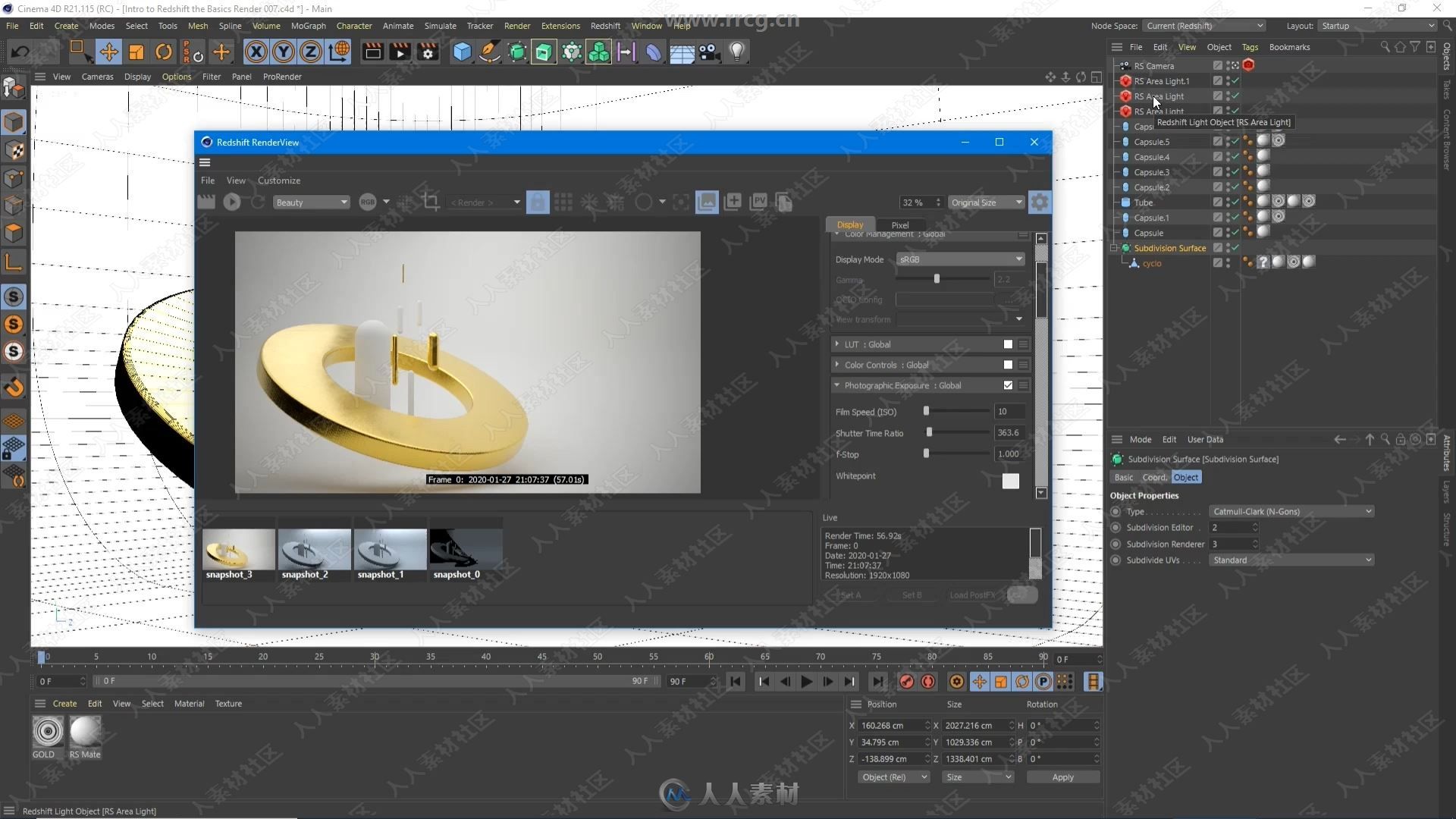
Task: Open the Spline pen tool
Action: point(490,52)
